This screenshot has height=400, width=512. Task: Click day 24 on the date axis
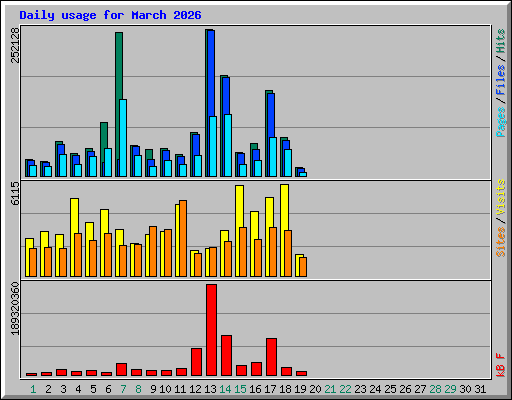(375, 389)
